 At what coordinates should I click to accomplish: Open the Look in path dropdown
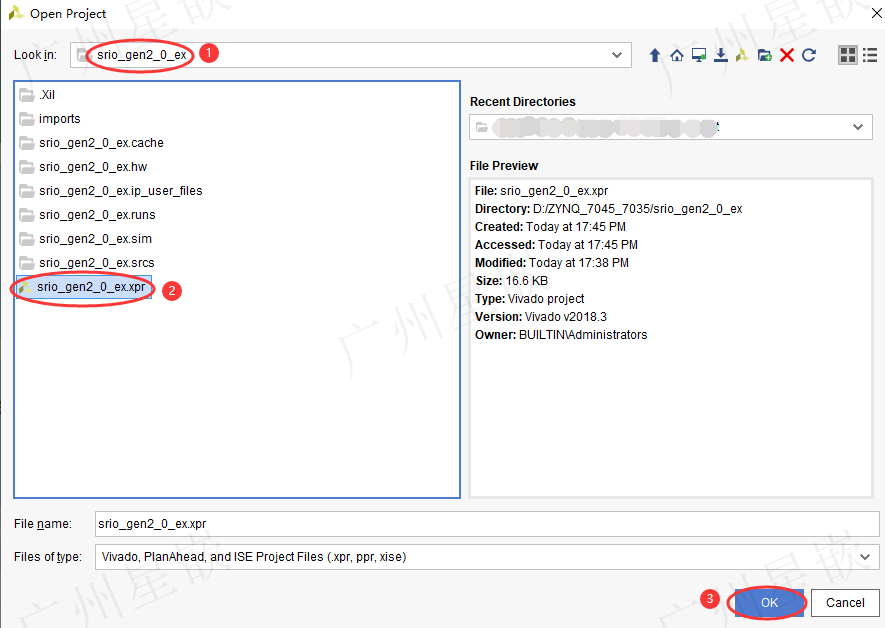point(617,55)
